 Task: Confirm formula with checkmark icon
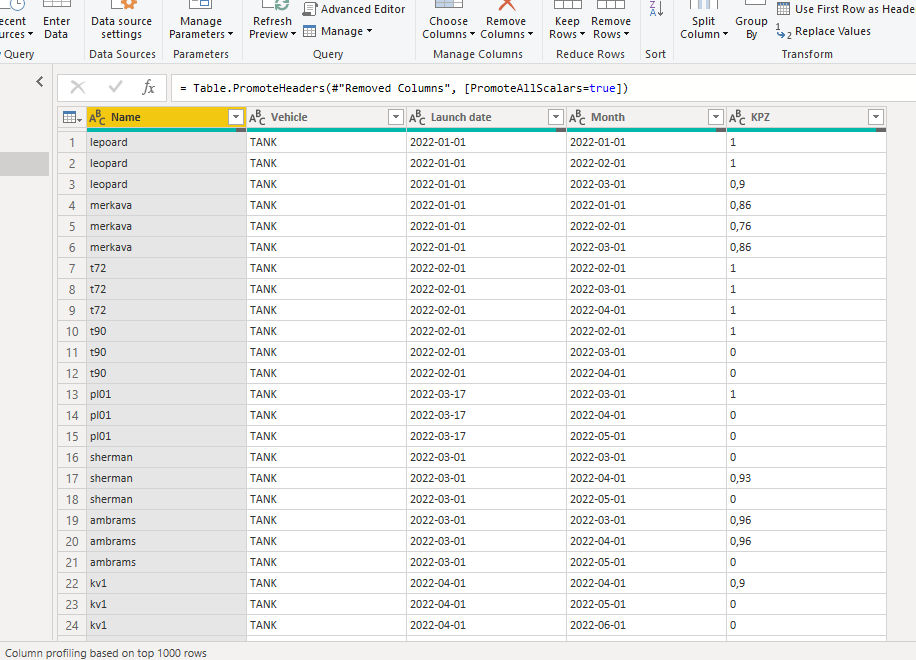115,88
